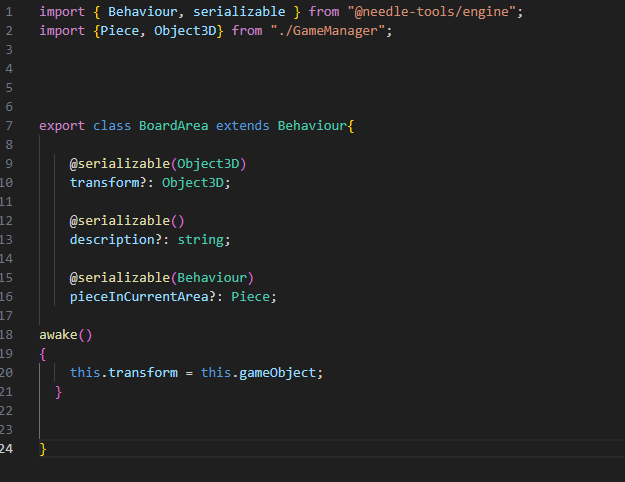Click the "import" keyword on line 1
625x482 pixels.
[62, 12]
